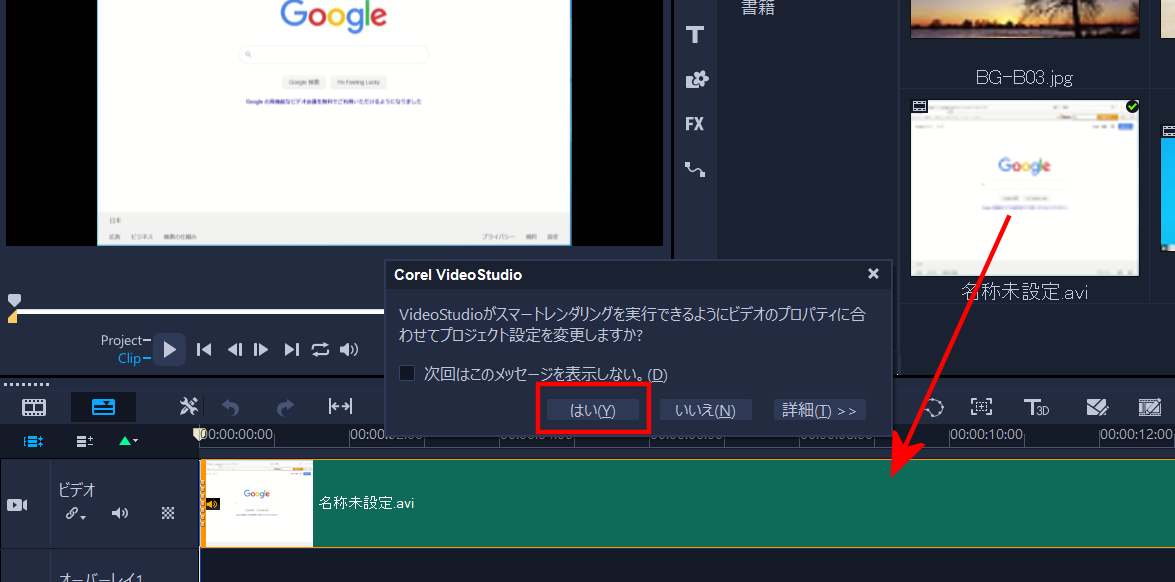Open the Pan and Zoom tool

point(982,407)
